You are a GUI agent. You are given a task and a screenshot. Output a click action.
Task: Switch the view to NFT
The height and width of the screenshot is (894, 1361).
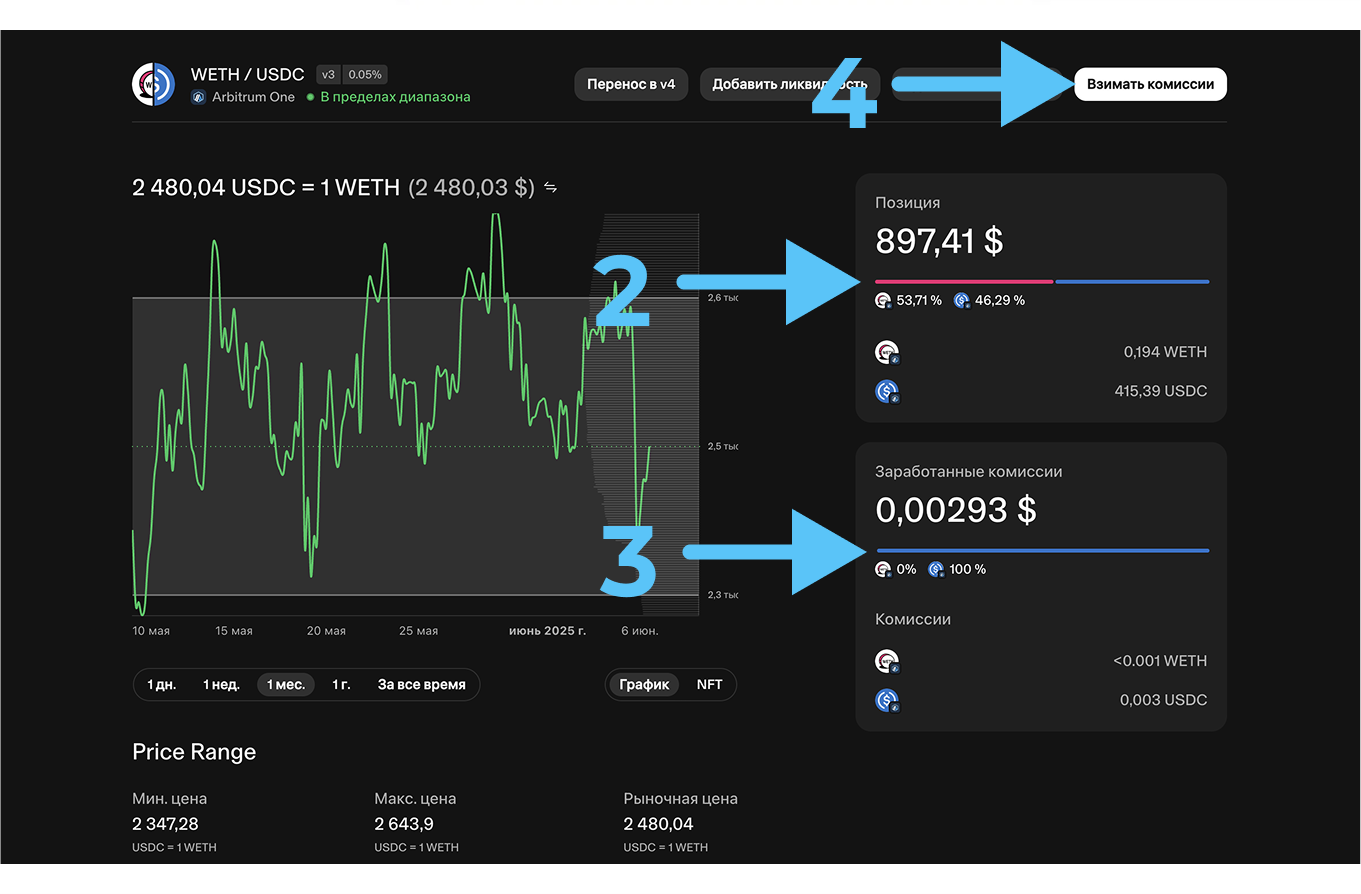click(709, 685)
